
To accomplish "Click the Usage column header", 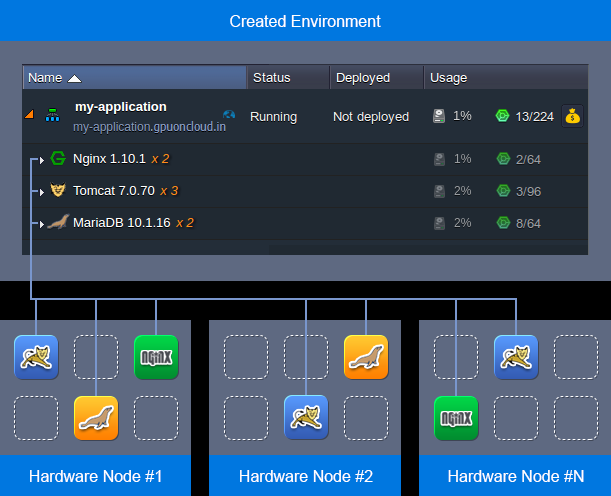I will 449,77.
